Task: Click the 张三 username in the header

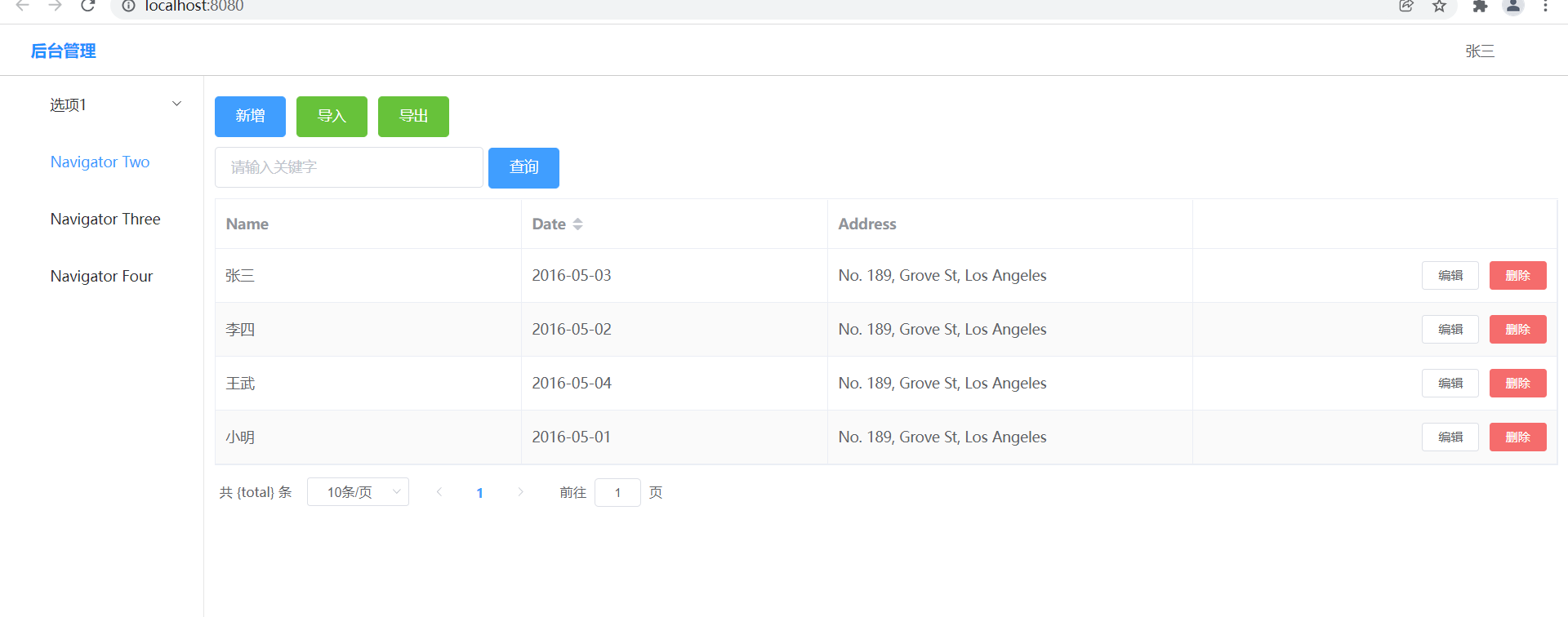Action: click(1480, 51)
